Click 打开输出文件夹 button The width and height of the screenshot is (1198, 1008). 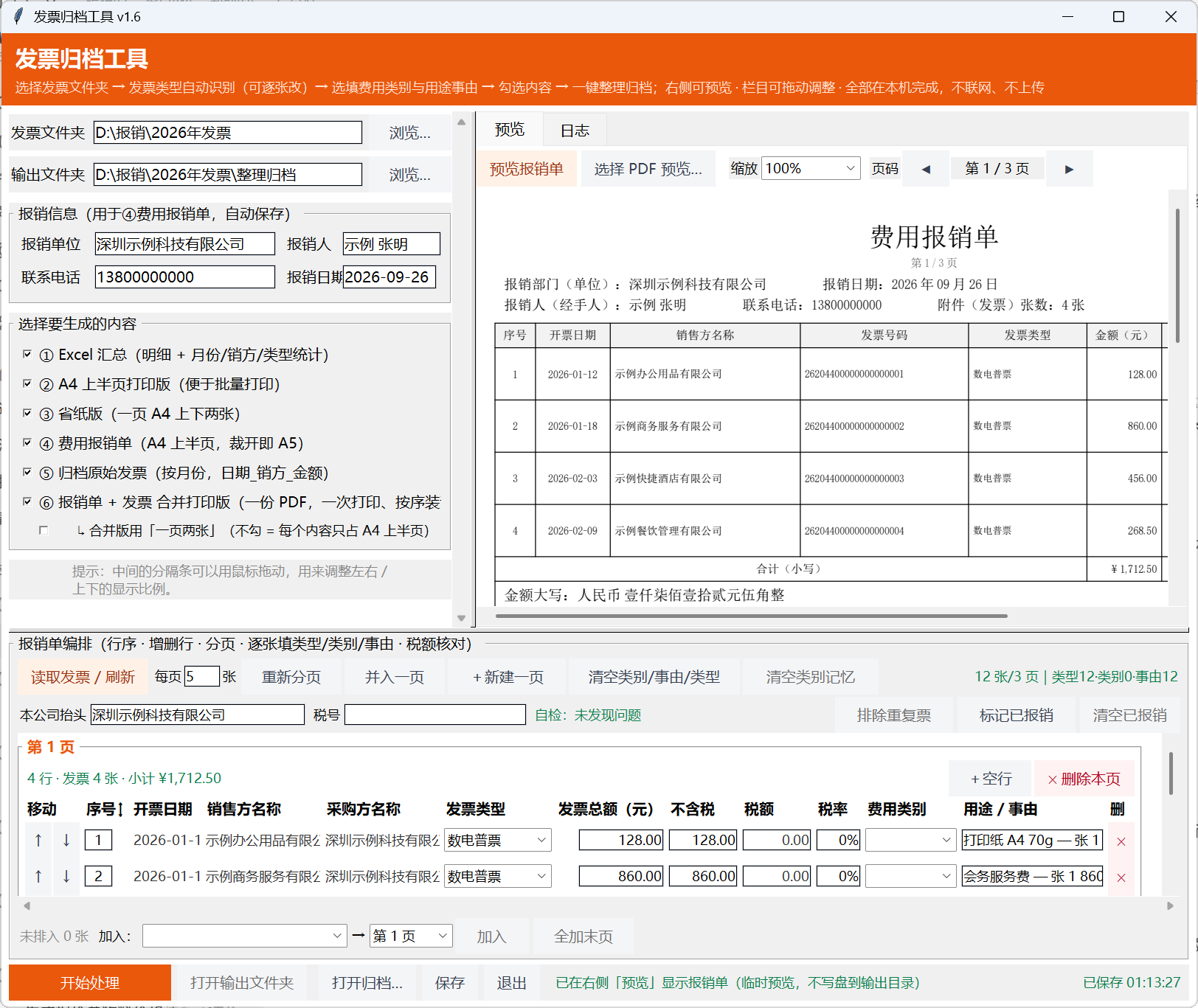pyautogui.click(x=242, y=983)
